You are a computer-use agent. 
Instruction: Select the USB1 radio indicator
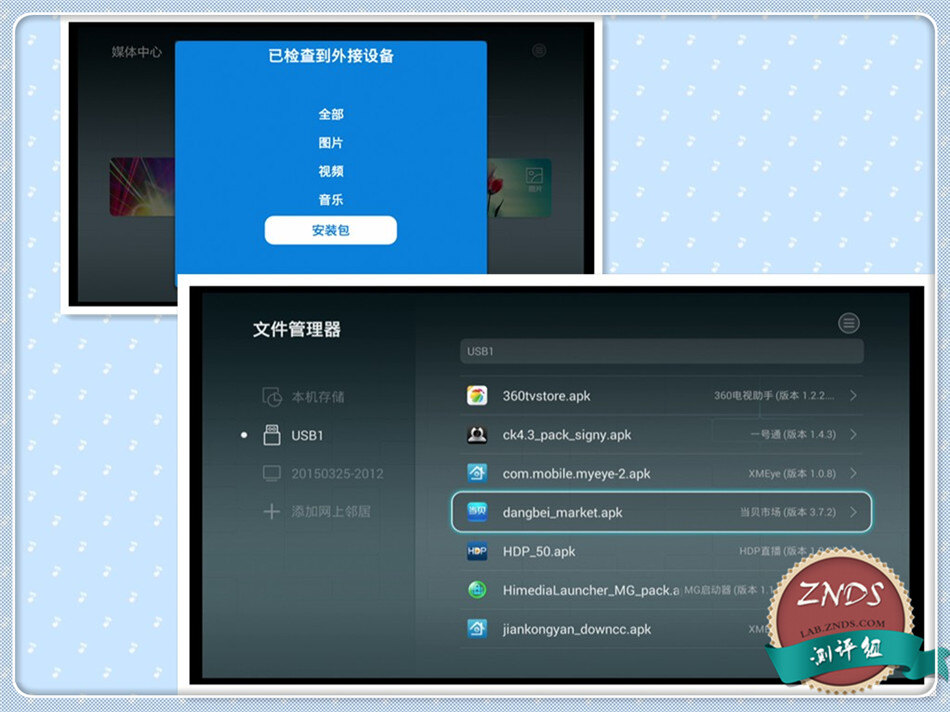pos(244,434)
